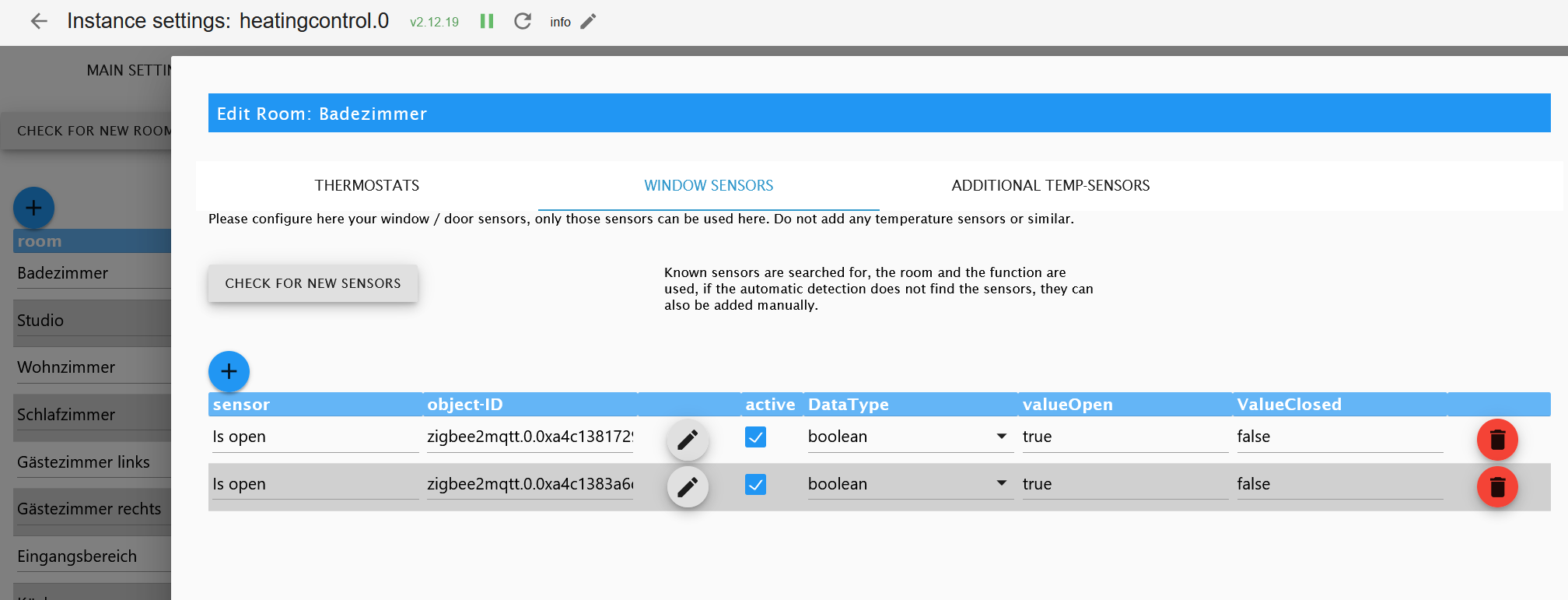Image resolution: width=1568 pixels, height=600 pixels.
Task: Edit sensor name field for 0xa4c138172 row
Action: [x=315, y=437]
